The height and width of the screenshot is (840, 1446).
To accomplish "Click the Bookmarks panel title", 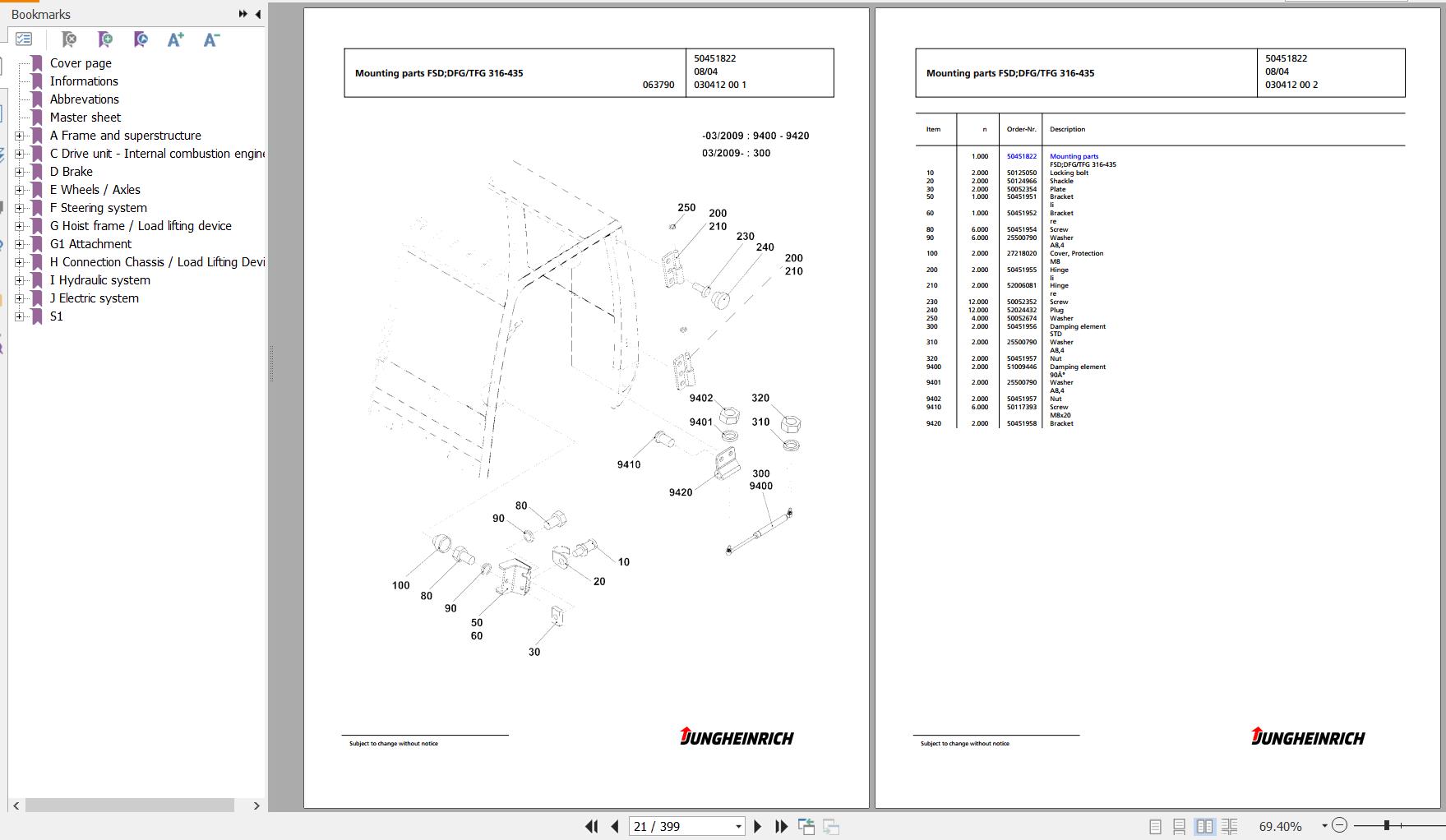I will coord(41,14).
